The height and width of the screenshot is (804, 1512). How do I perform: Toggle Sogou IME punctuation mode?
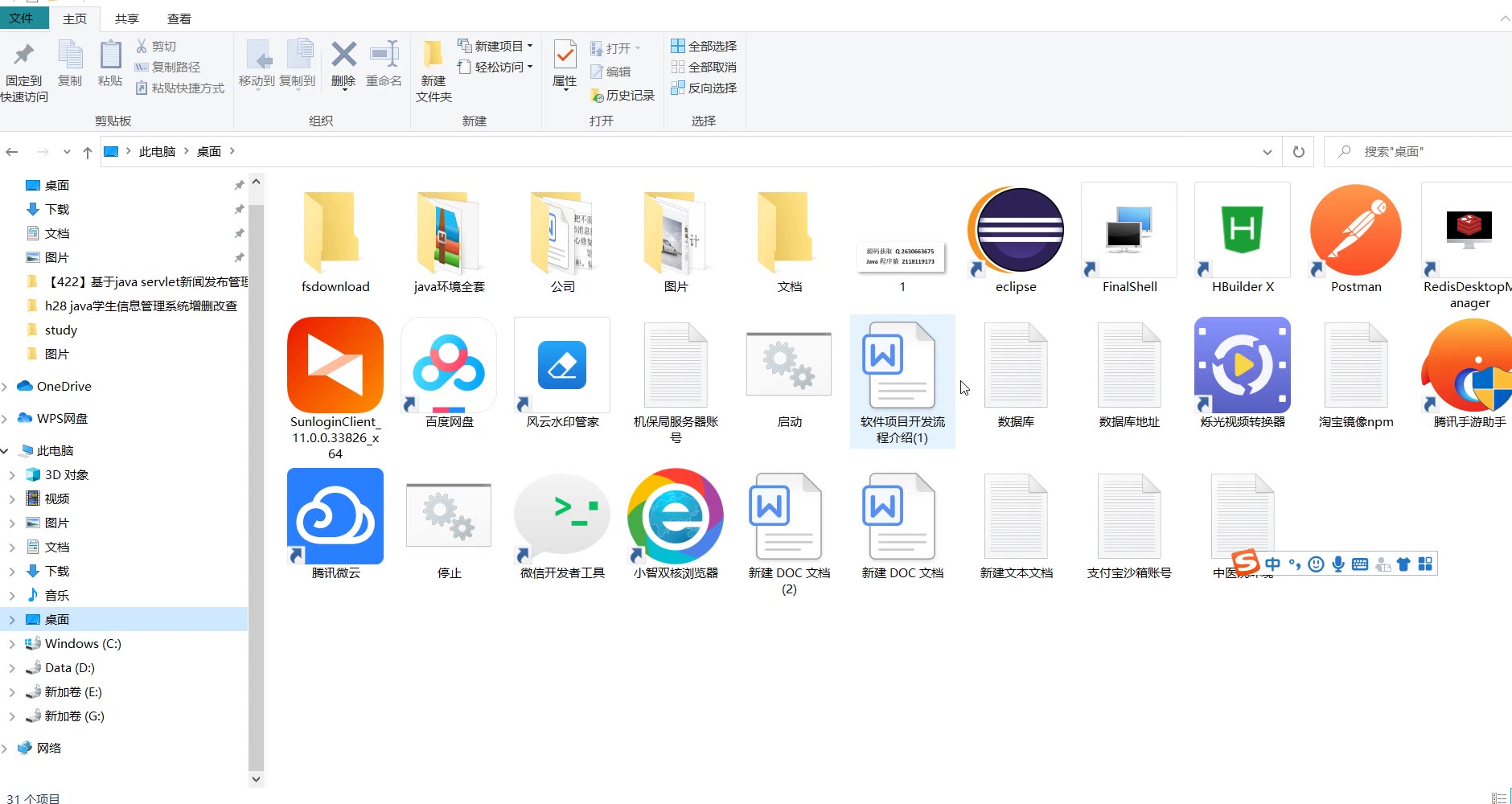point(1294,564)
